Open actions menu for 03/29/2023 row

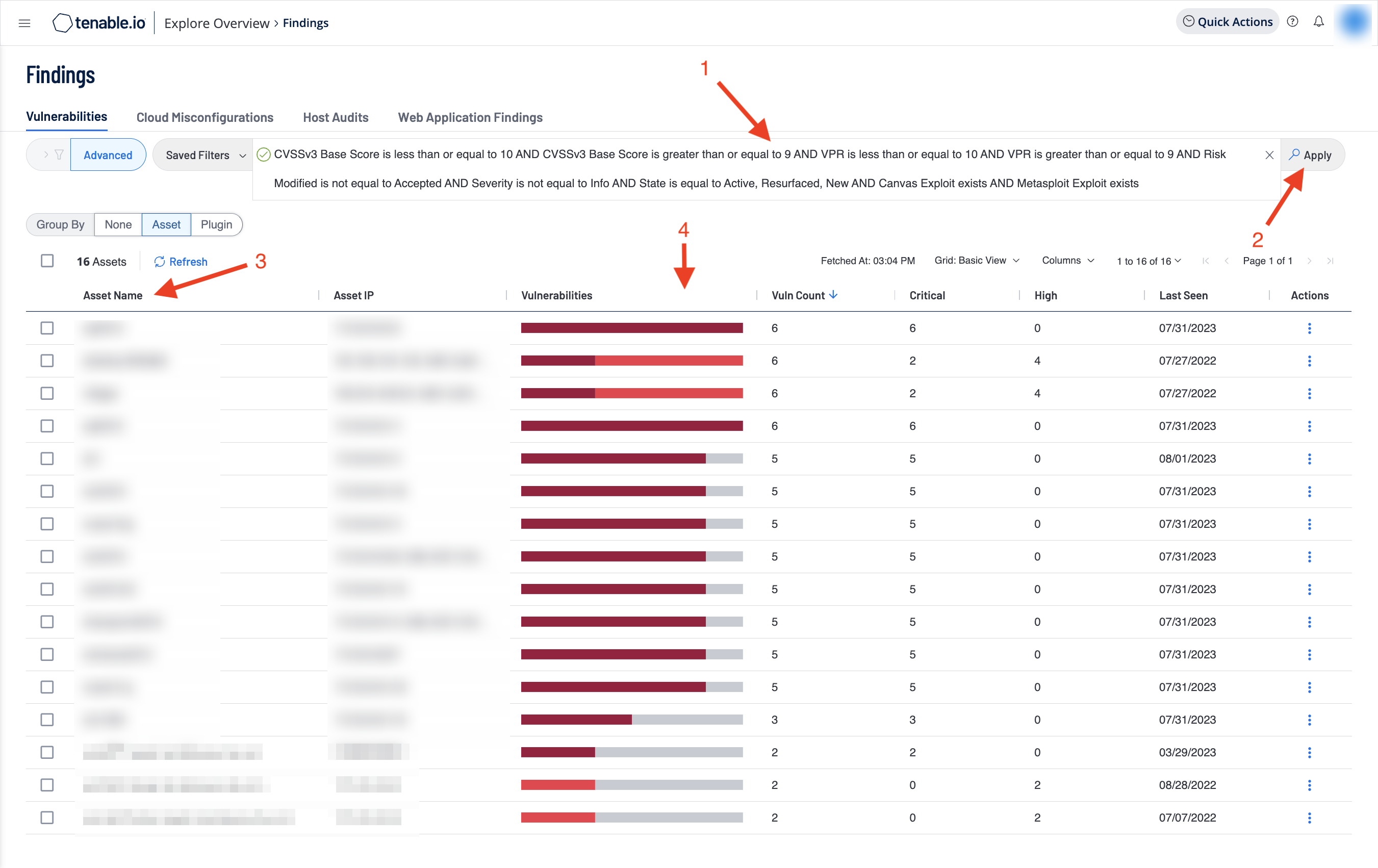tap(1309, 752)
